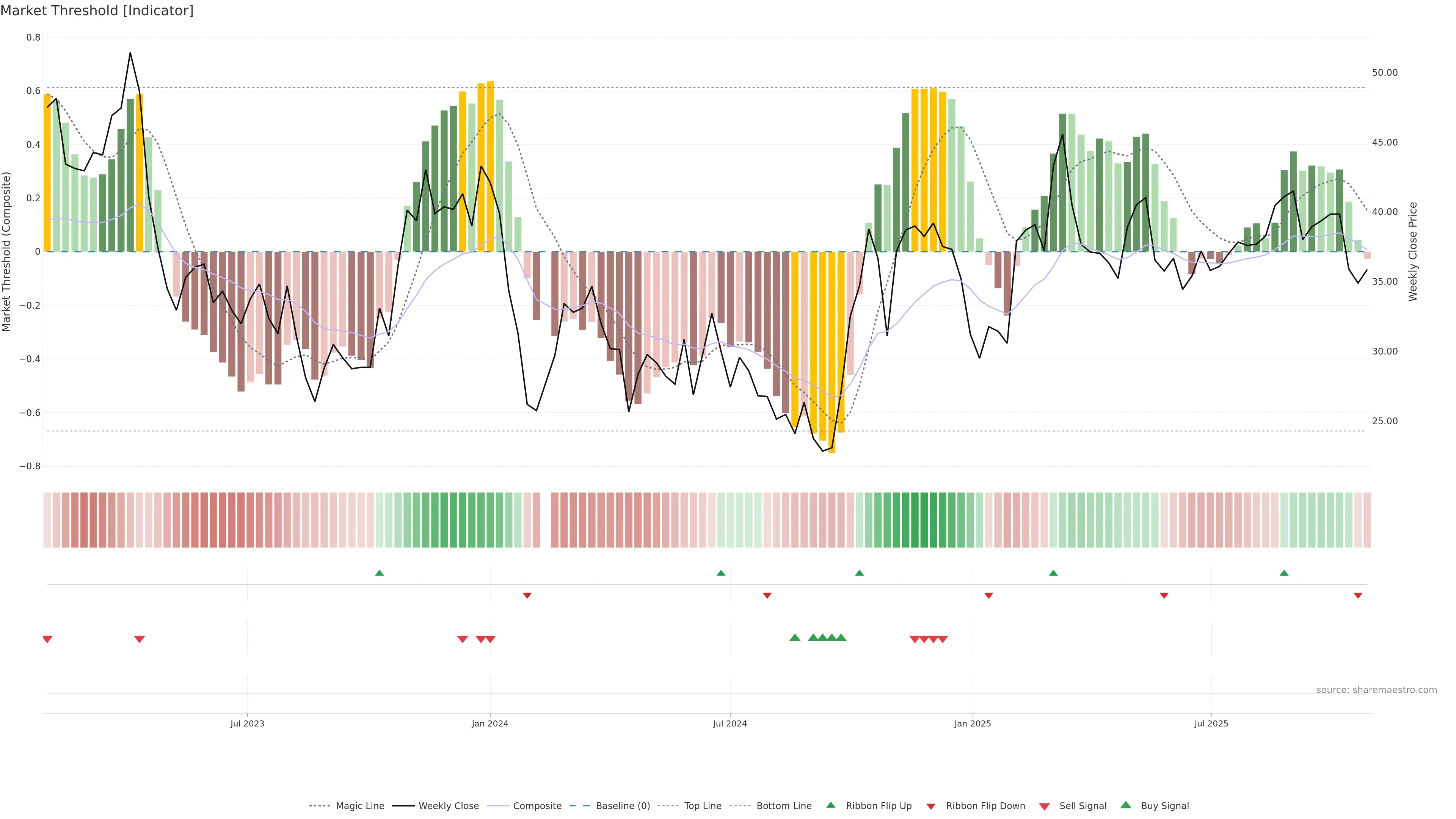Screen dimensions: 1456x819
Task: Toggle Top Line legend entry
Action: tap(703, 806)
